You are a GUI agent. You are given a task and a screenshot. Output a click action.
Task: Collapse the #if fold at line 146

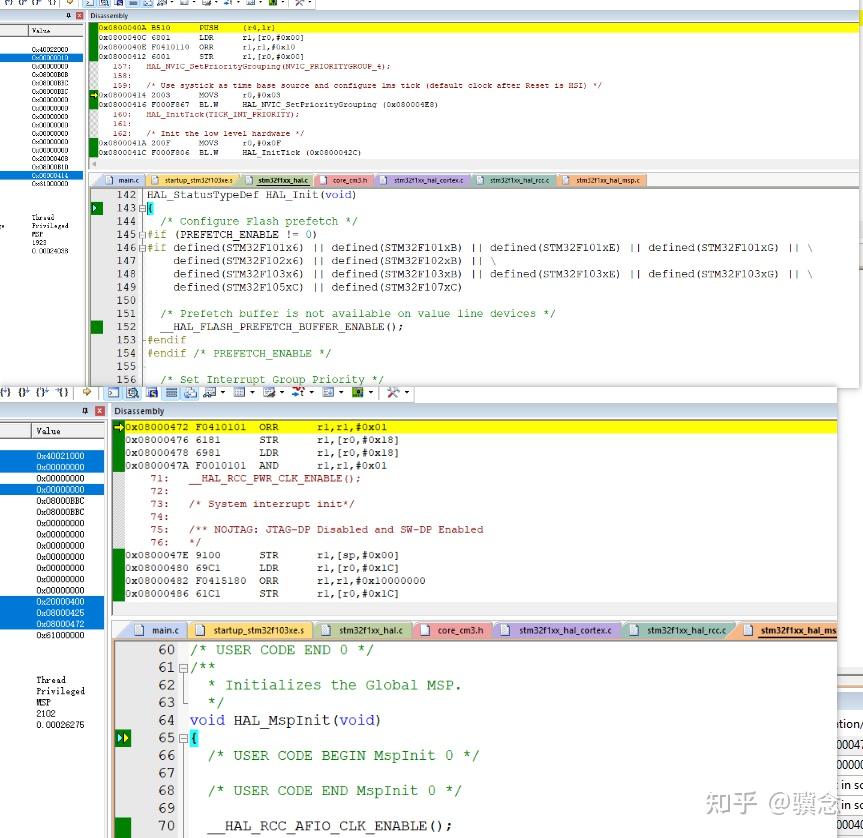tap(142, 248)
